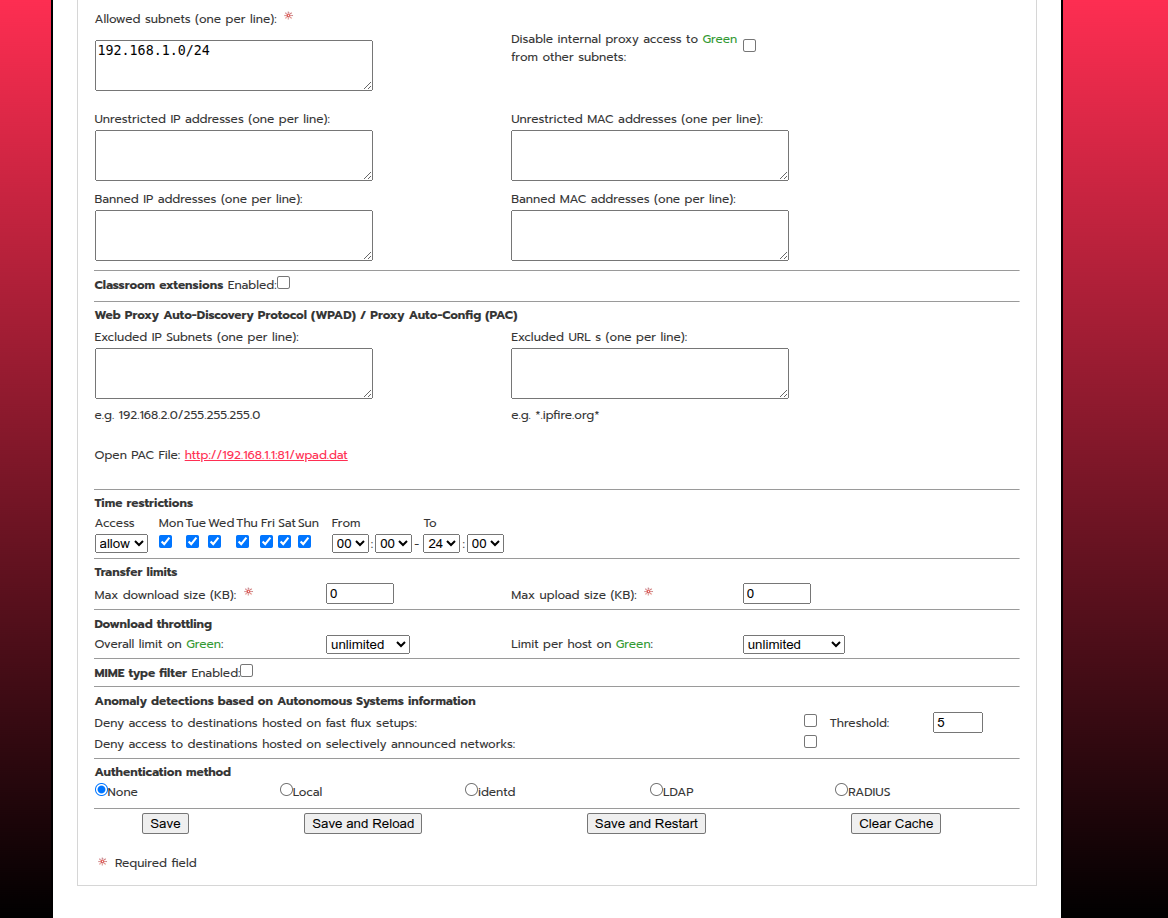Click the Clear Cache button
Viewport: 1168px width, 918px height.
895,823
